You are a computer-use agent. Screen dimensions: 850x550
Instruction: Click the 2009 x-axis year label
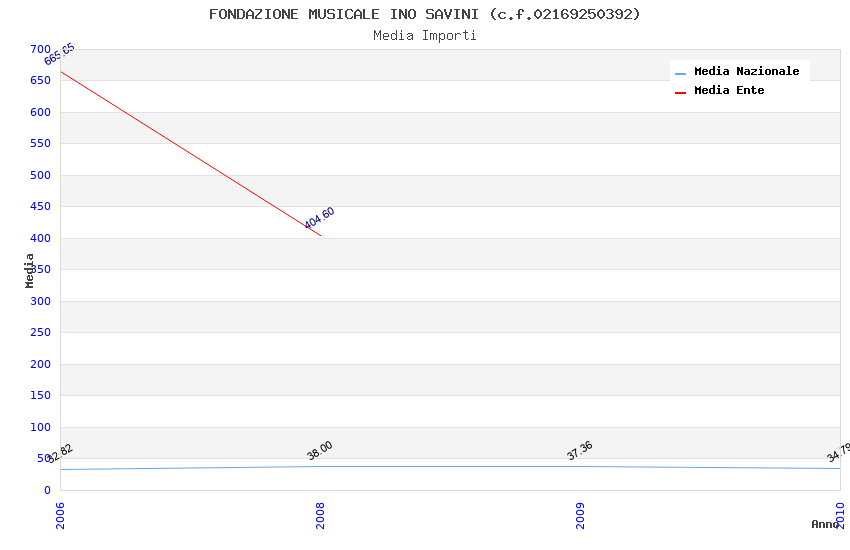pos(580,515)
